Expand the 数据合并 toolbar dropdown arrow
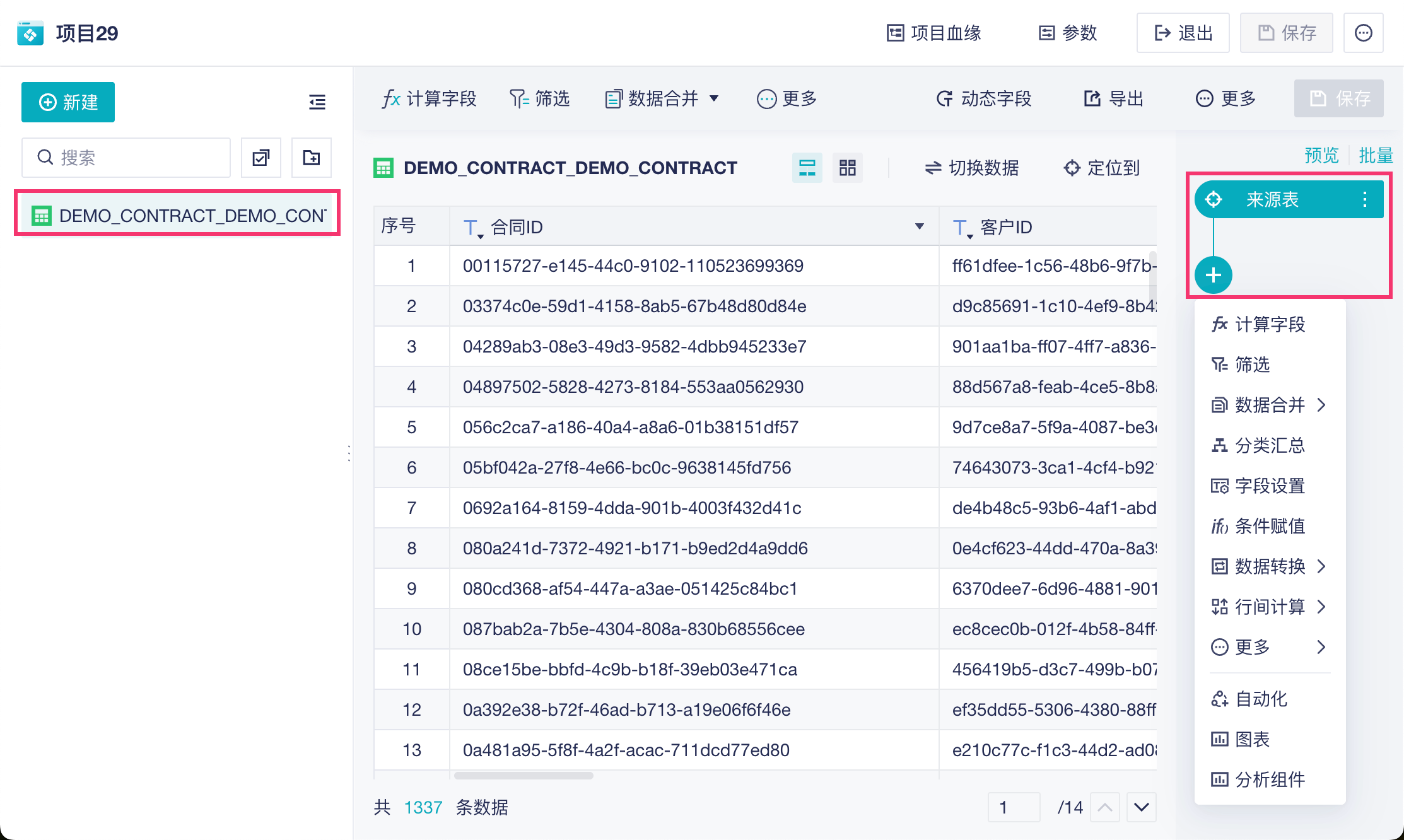 pyautogui.click(x=714, y=98)
